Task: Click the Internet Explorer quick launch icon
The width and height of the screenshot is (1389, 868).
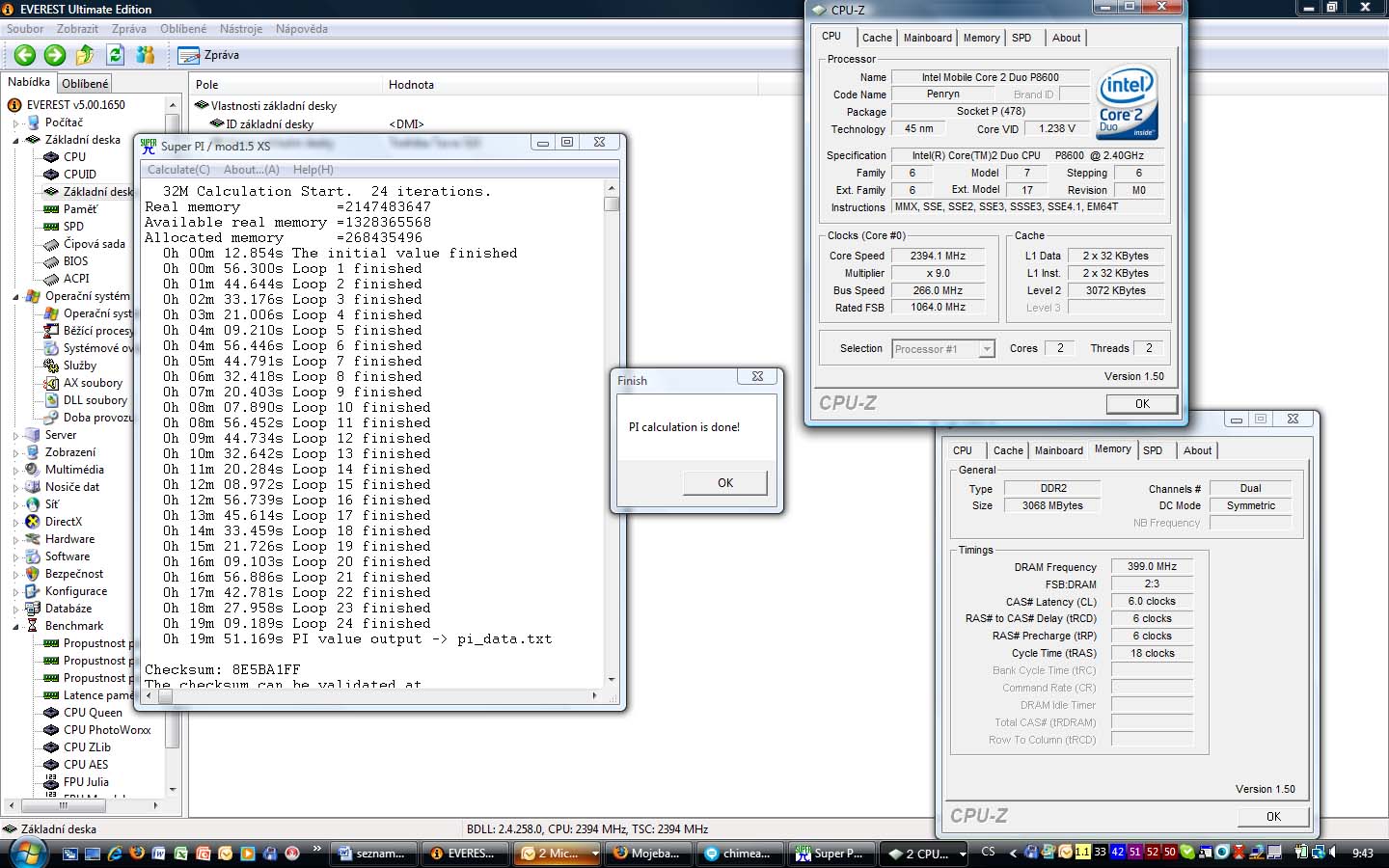Action: click(116, 854)
